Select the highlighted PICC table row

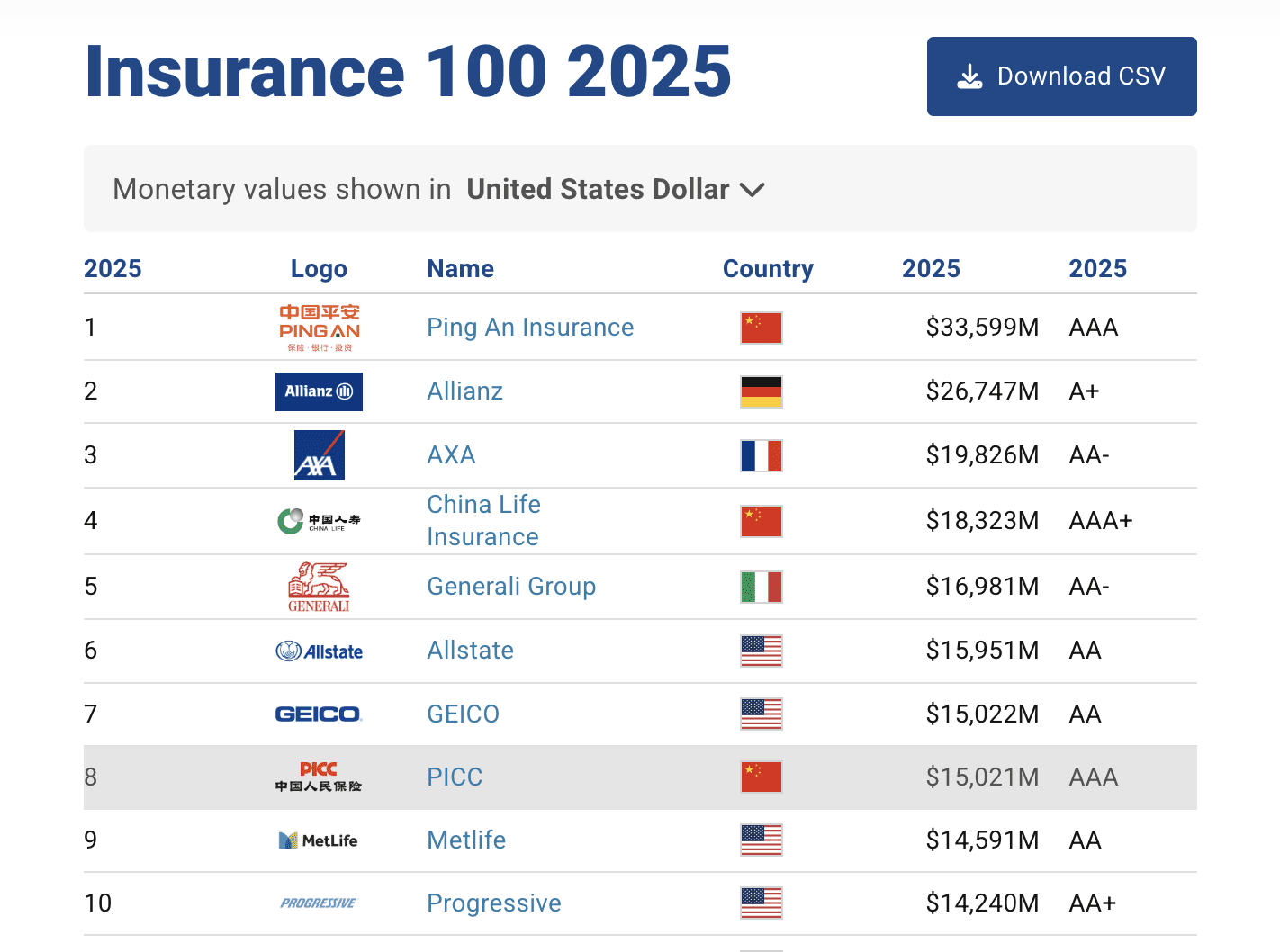click(x=640, y=777)
